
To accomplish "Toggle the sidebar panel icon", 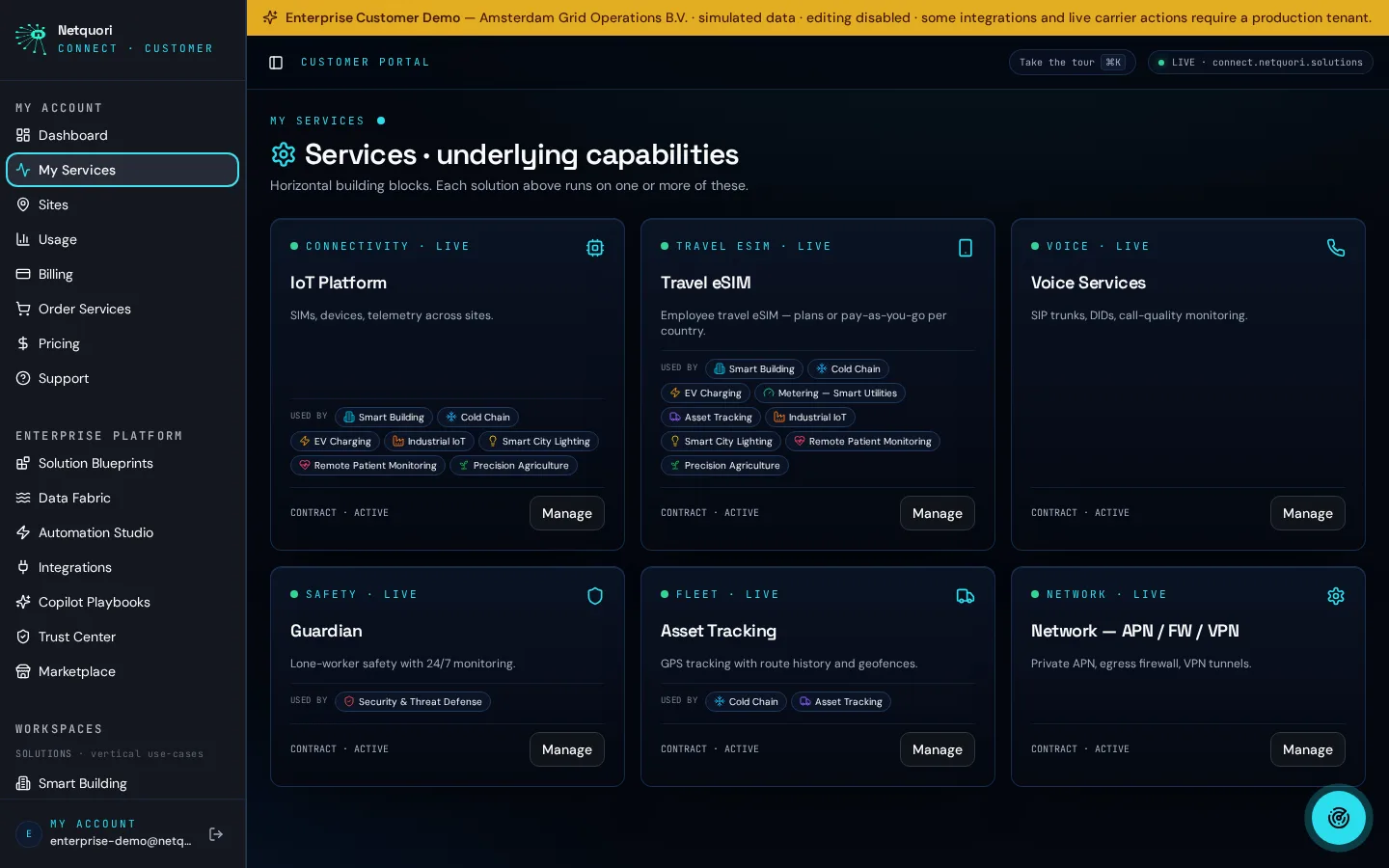I will (x=276, y=63).
